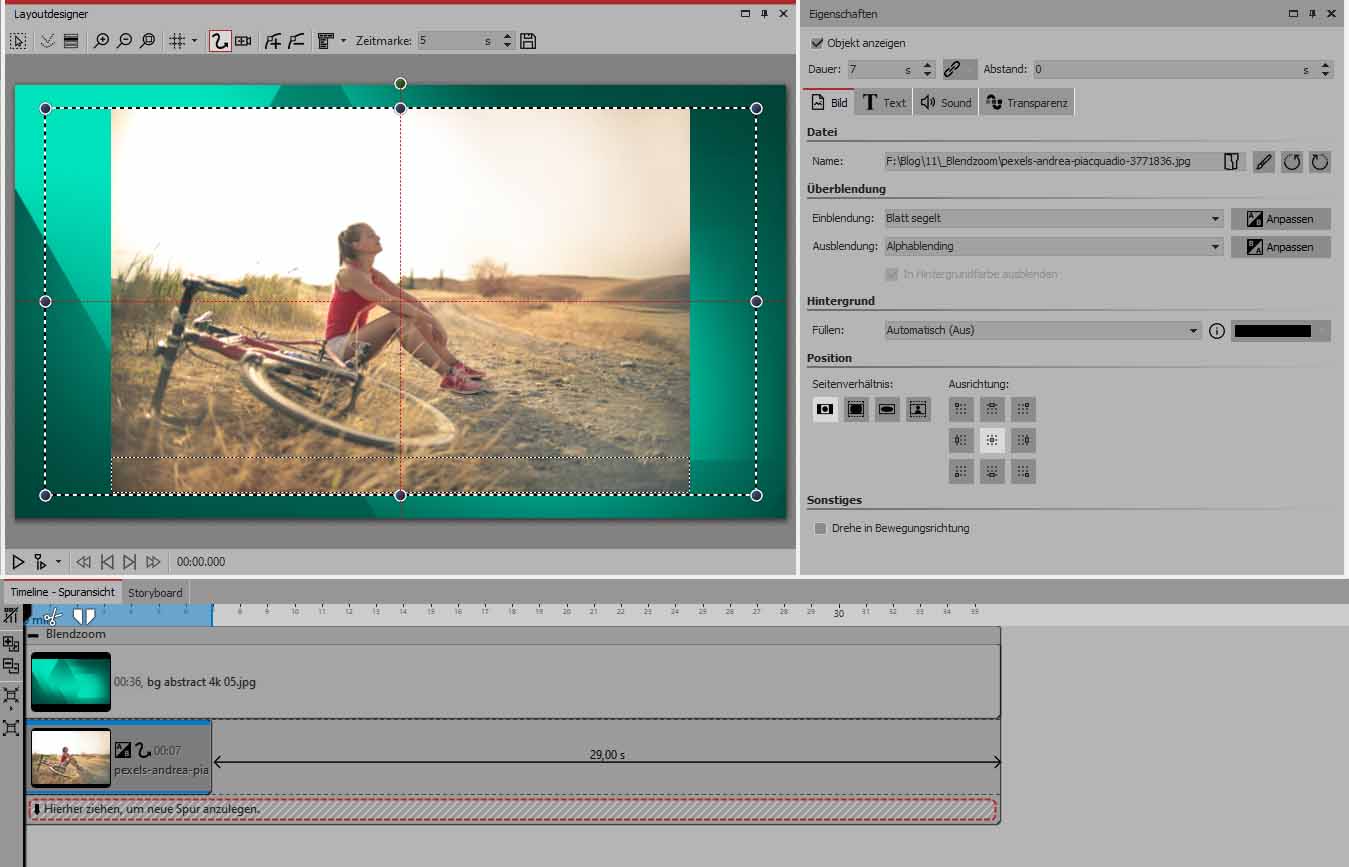Image resolution: width=1349 pixels, height=867 pixels.
Task: Zoom in on the layout preview
Action: [x=101, y=41]
